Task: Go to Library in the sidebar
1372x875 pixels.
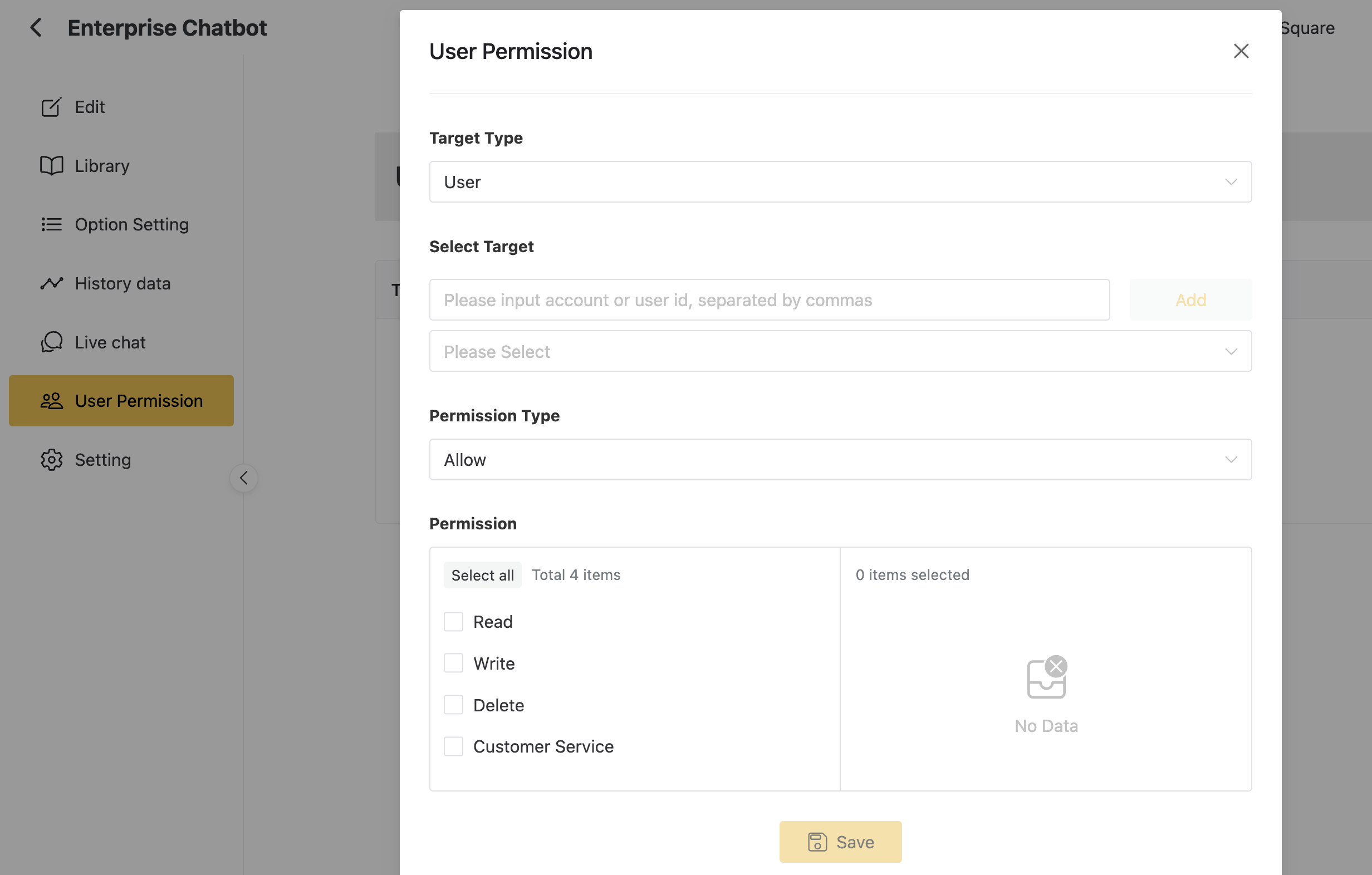Action: (x=121, y=166)
